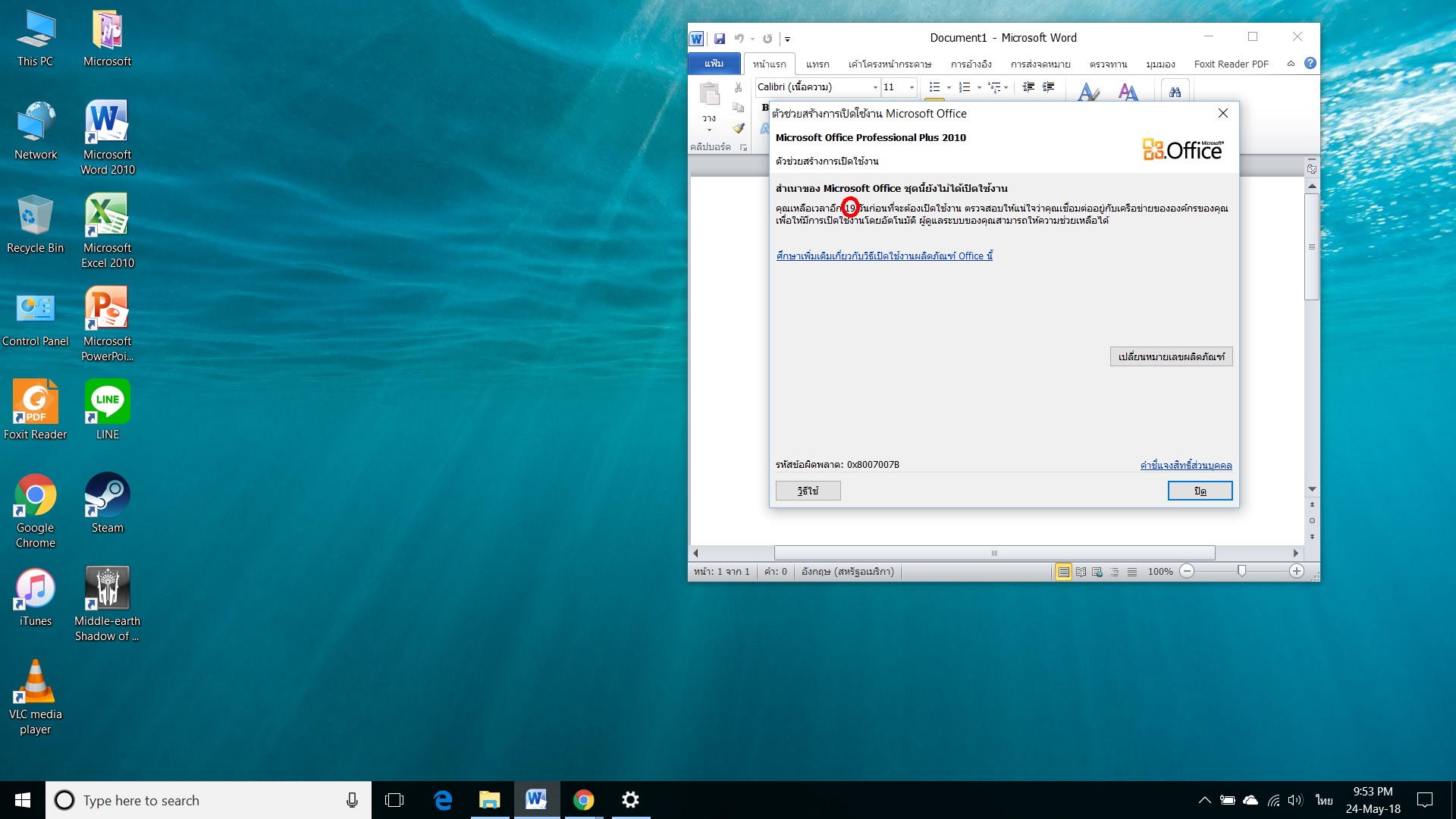Click the วิธีใช้ (Help) button in dialog
Screen dimensions: 1456x819
(x=808, y=491)
